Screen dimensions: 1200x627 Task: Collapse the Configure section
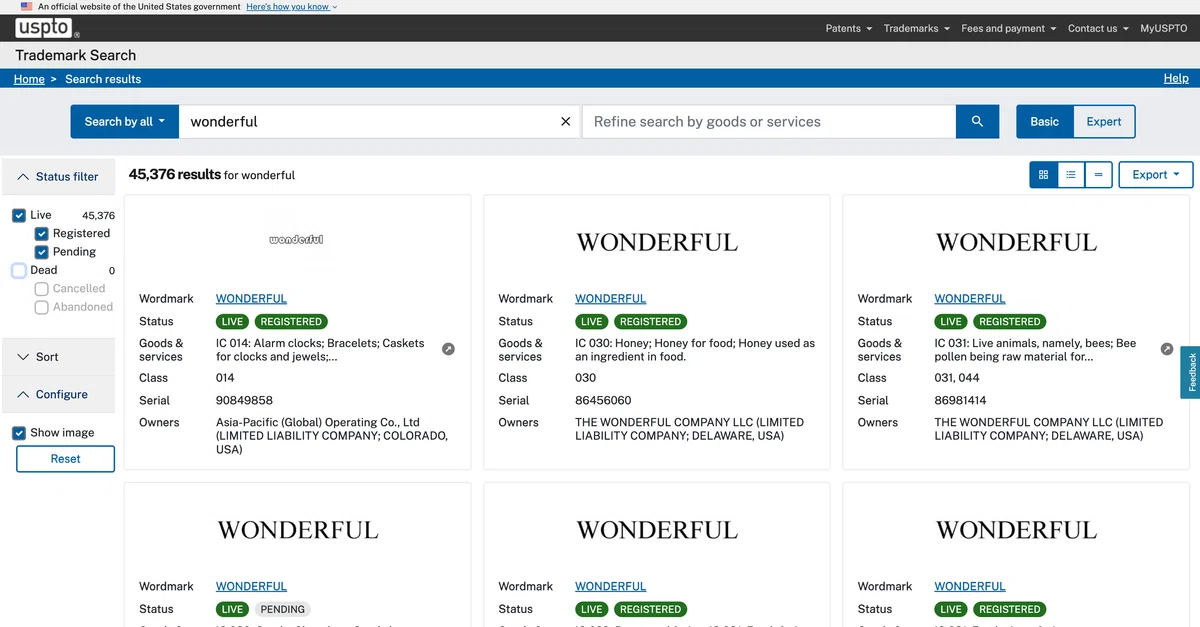point(58,394)
